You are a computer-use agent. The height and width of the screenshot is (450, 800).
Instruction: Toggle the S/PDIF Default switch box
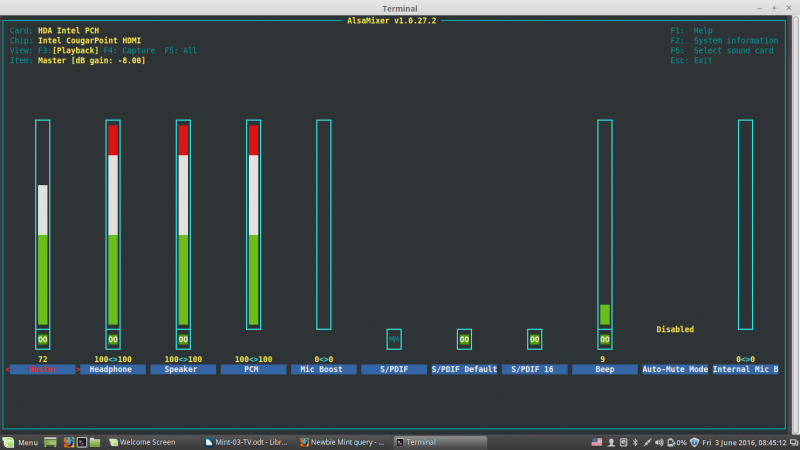pos(464,339)
